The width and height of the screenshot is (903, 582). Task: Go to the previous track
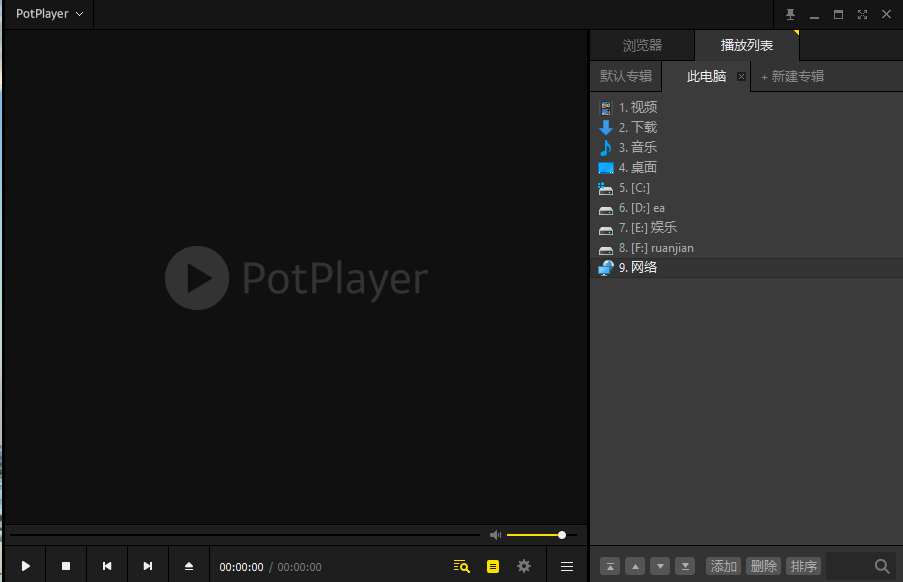pyautogui.click(x=107, y=566)
